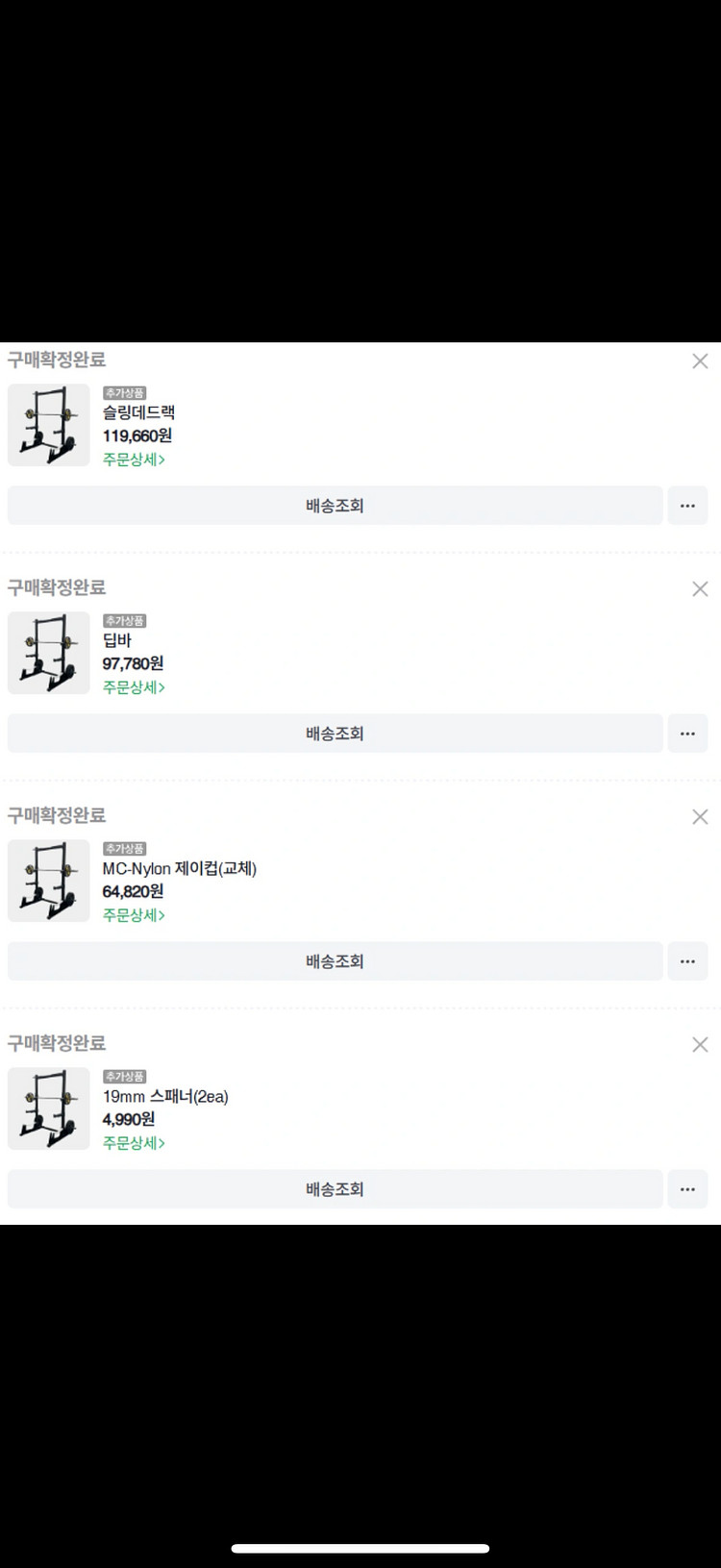The width and height of the screenshot is (721, 1568).
Task: Tap the 슬링데드랙 product thumbnail
Action: point(49,425)
